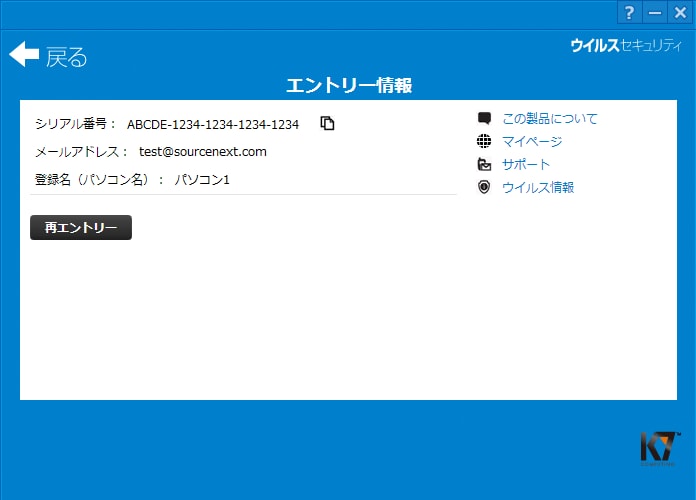Screen dimensions: 696x500
Task: Open help with the question mark button
Action: coord(629,12)
